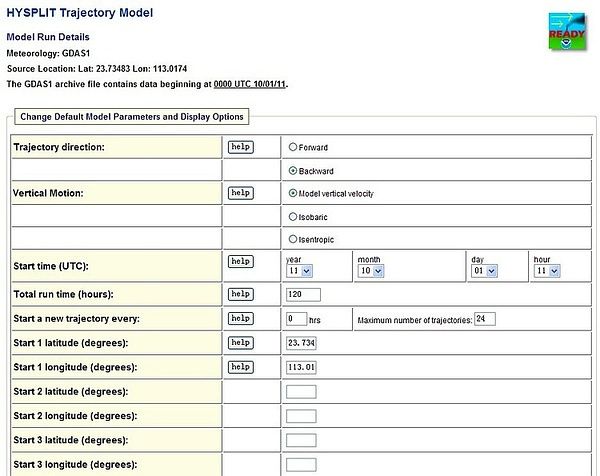Open help for Start 1 latitude
The image size is (600, 476).
point(241,342)
